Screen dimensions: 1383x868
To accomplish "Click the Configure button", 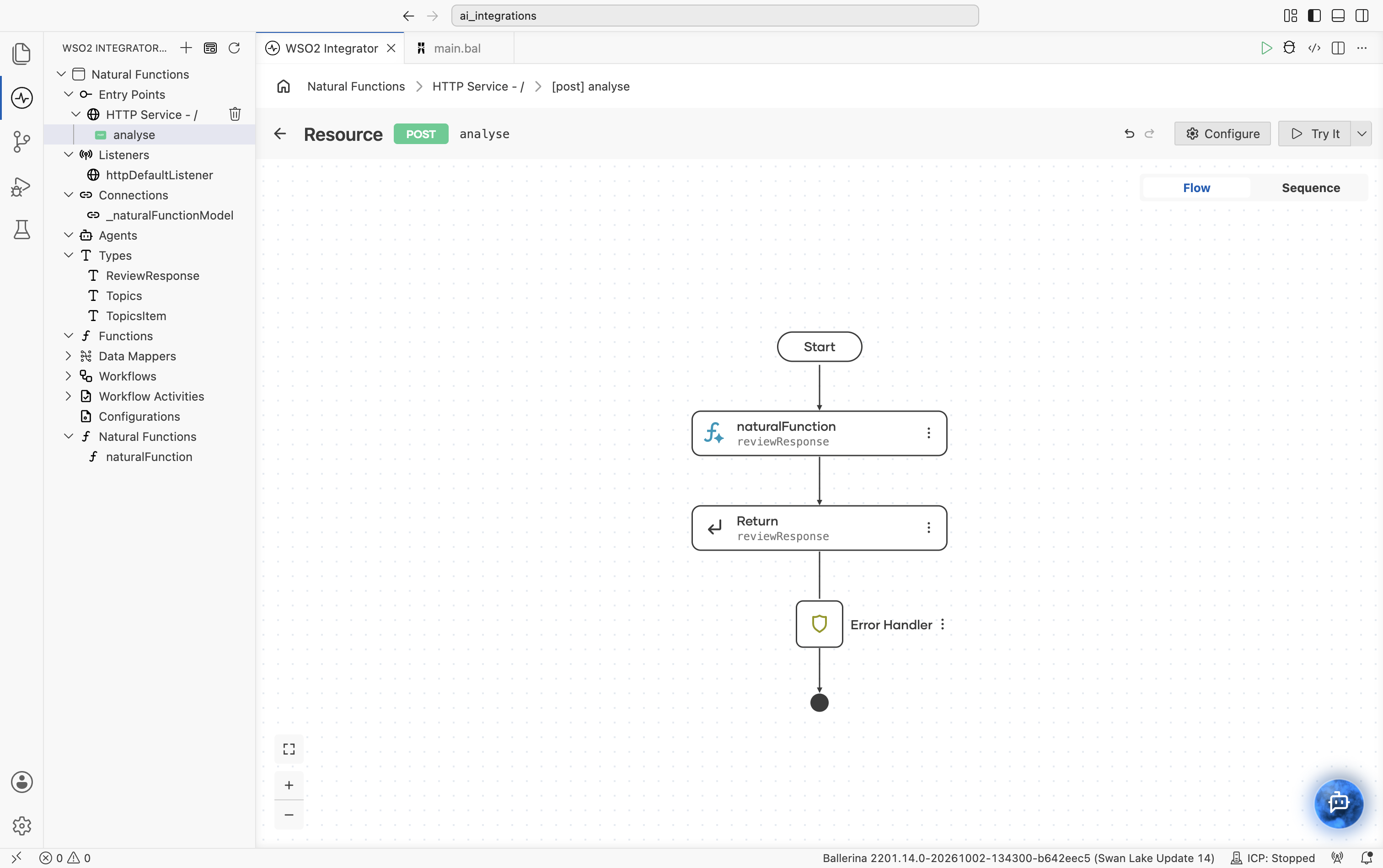I will pos(1222,134).
